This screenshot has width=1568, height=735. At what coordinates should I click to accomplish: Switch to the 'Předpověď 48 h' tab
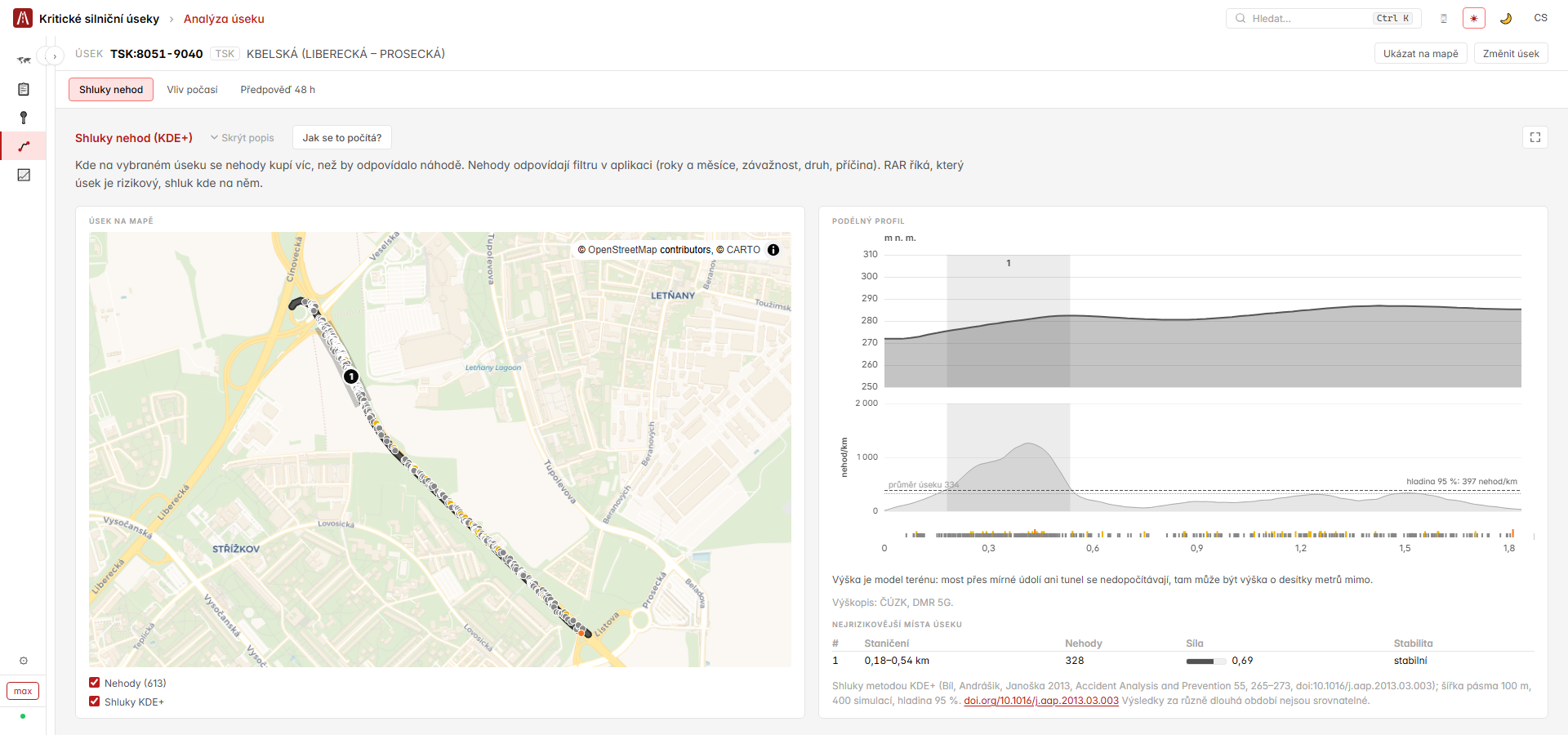coord(278,90)
